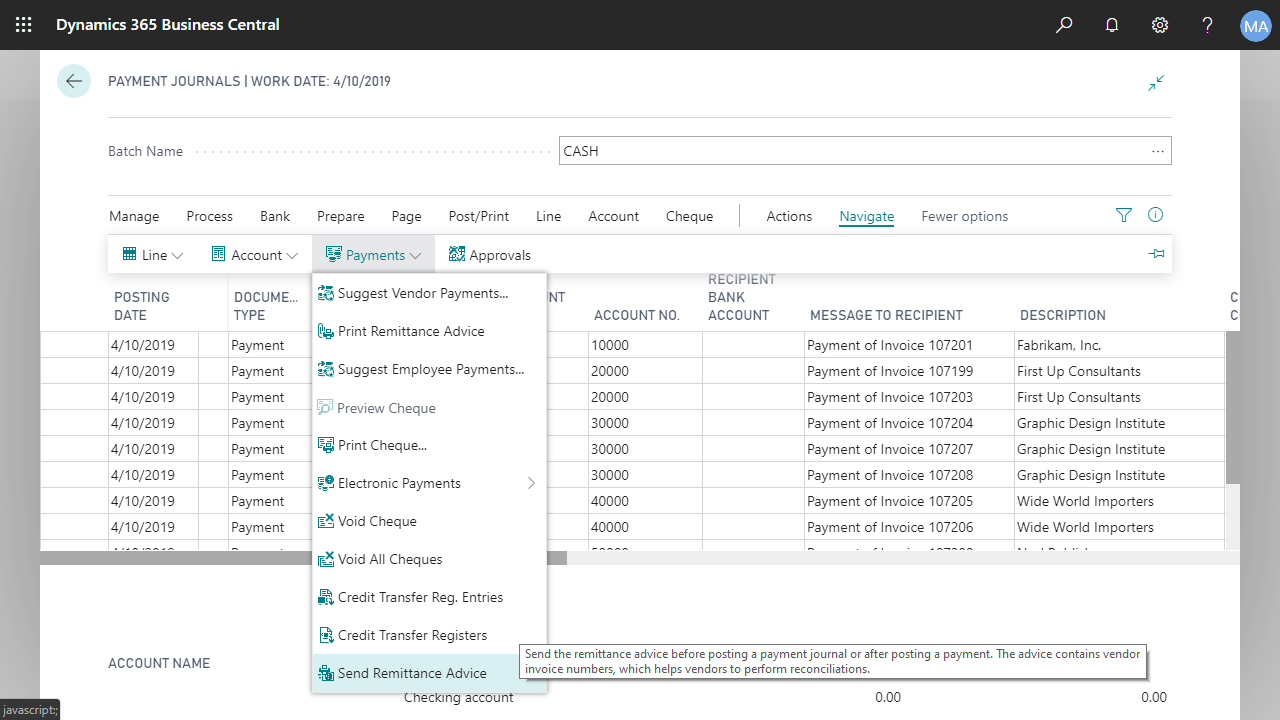Viewport: 1280px width, 720px height.
Task: Select the Fabrikam, Inc. description cell
Action: click(1119, 345)
